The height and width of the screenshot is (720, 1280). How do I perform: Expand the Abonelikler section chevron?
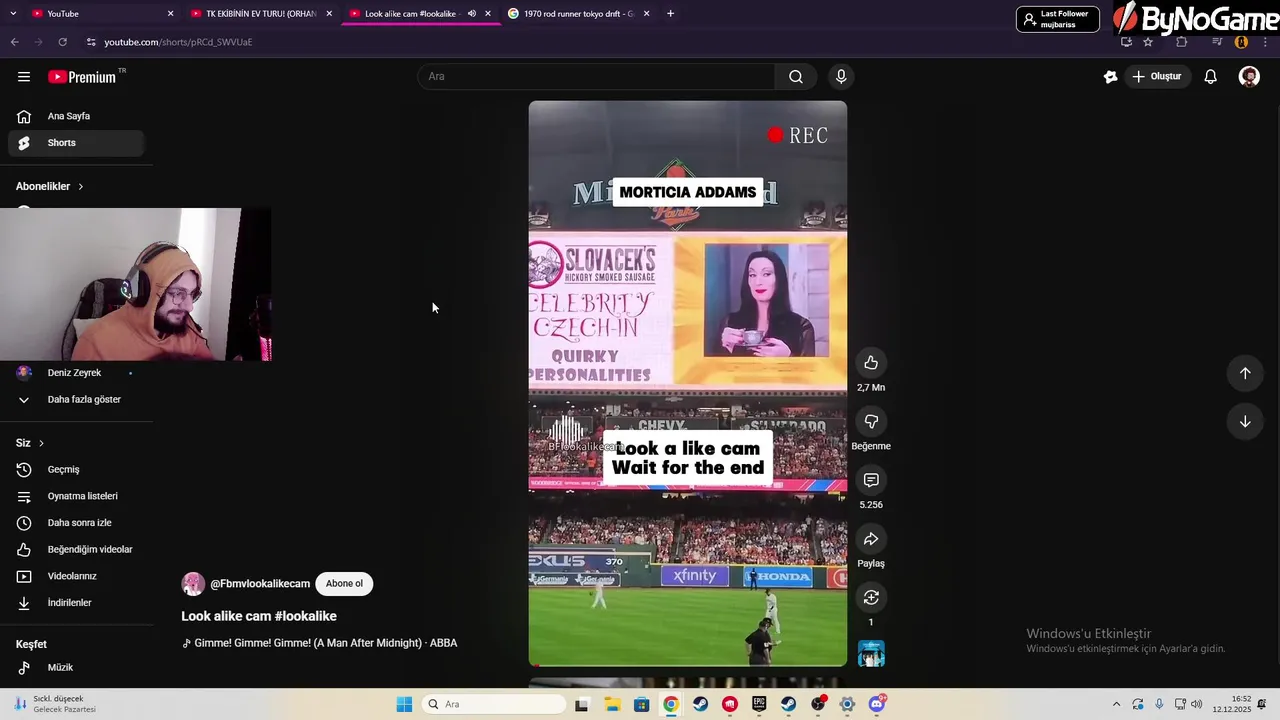pyautogui.click(x=81, y=187)
